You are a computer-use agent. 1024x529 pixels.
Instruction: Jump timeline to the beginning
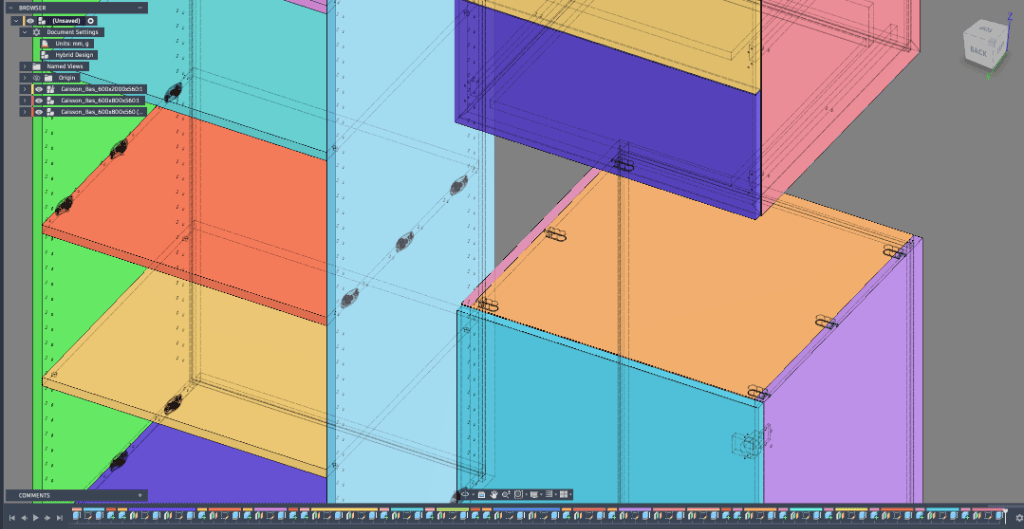click(x=12, y=517)
